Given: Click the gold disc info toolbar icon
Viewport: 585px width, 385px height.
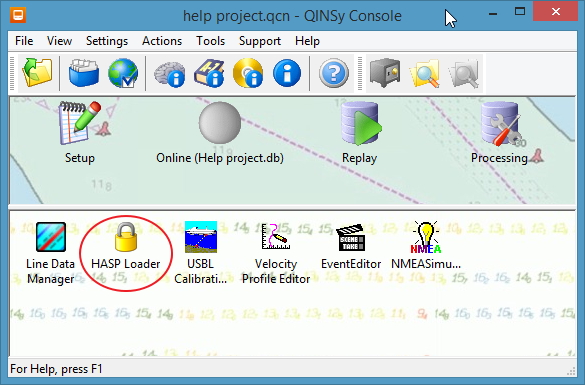Looking at the screenshot, I should click(x=248, y=73).
